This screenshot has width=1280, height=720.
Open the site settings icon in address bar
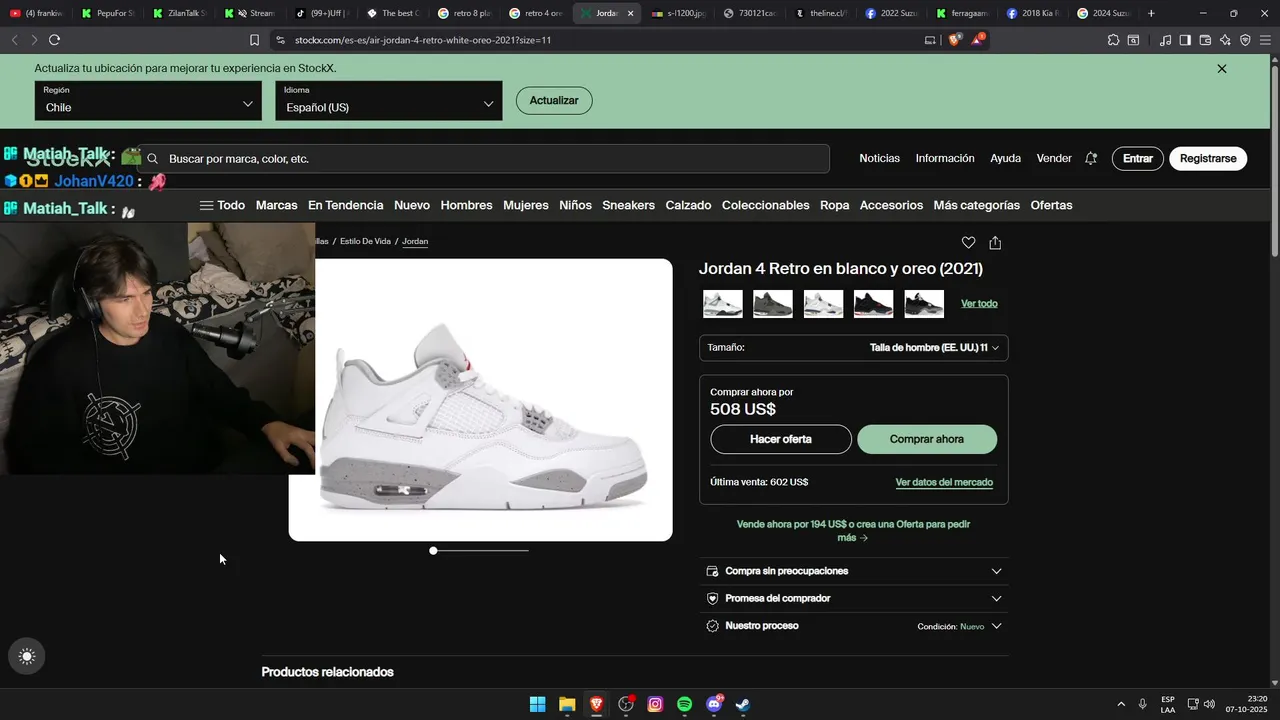280,40
